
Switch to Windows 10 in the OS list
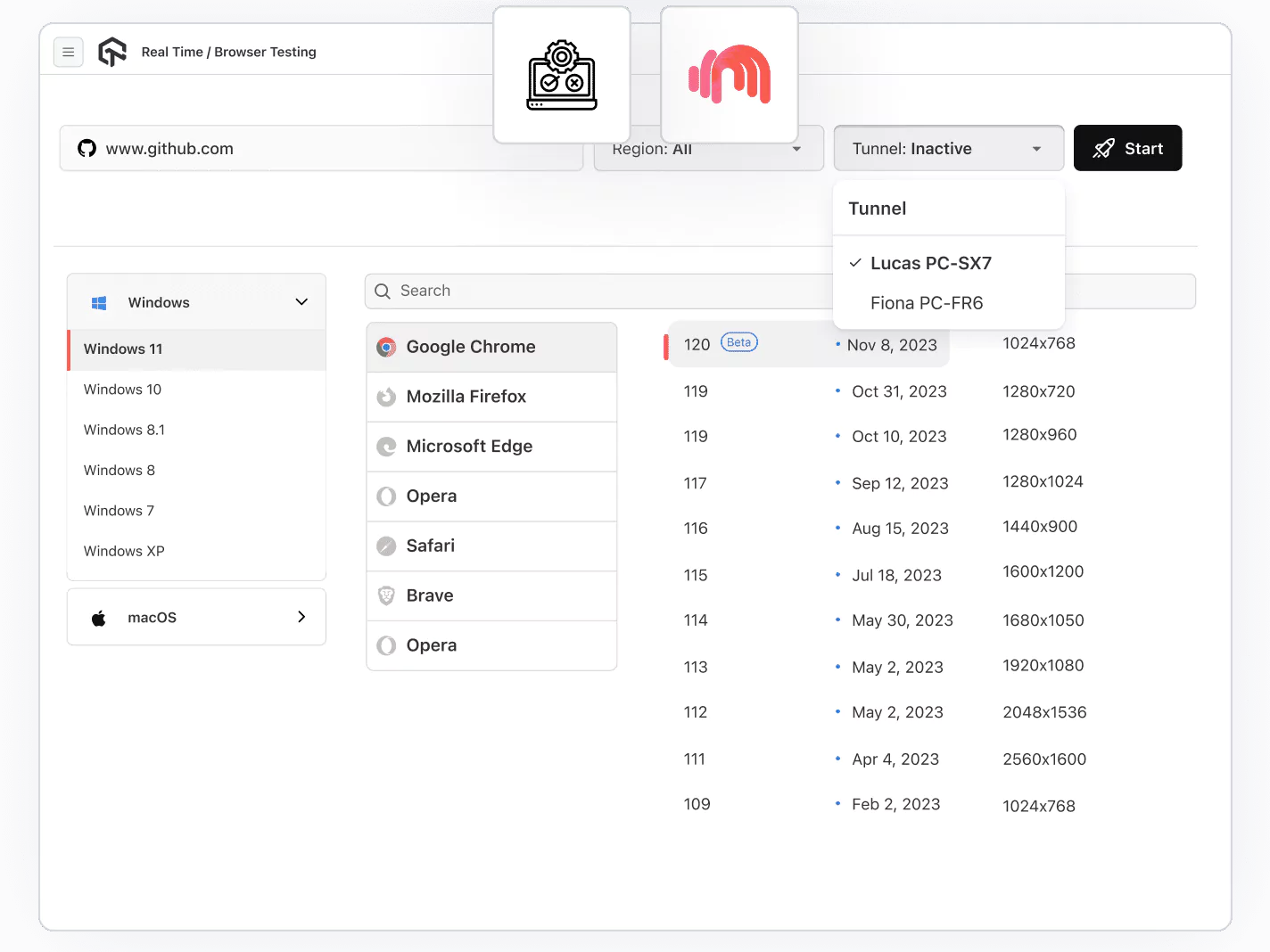coord(122,390)
